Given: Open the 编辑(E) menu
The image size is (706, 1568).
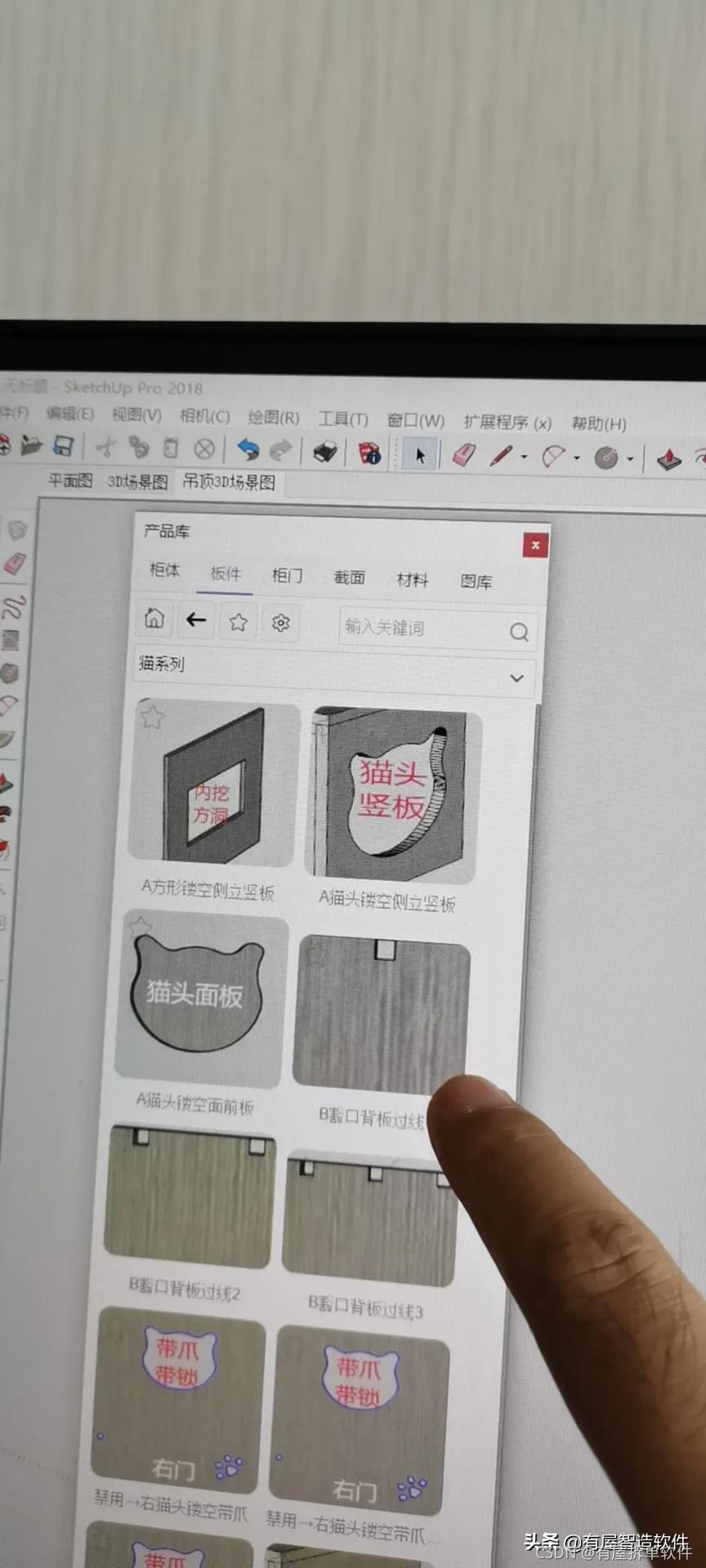Looking at the screenshot, I should 70,413.
